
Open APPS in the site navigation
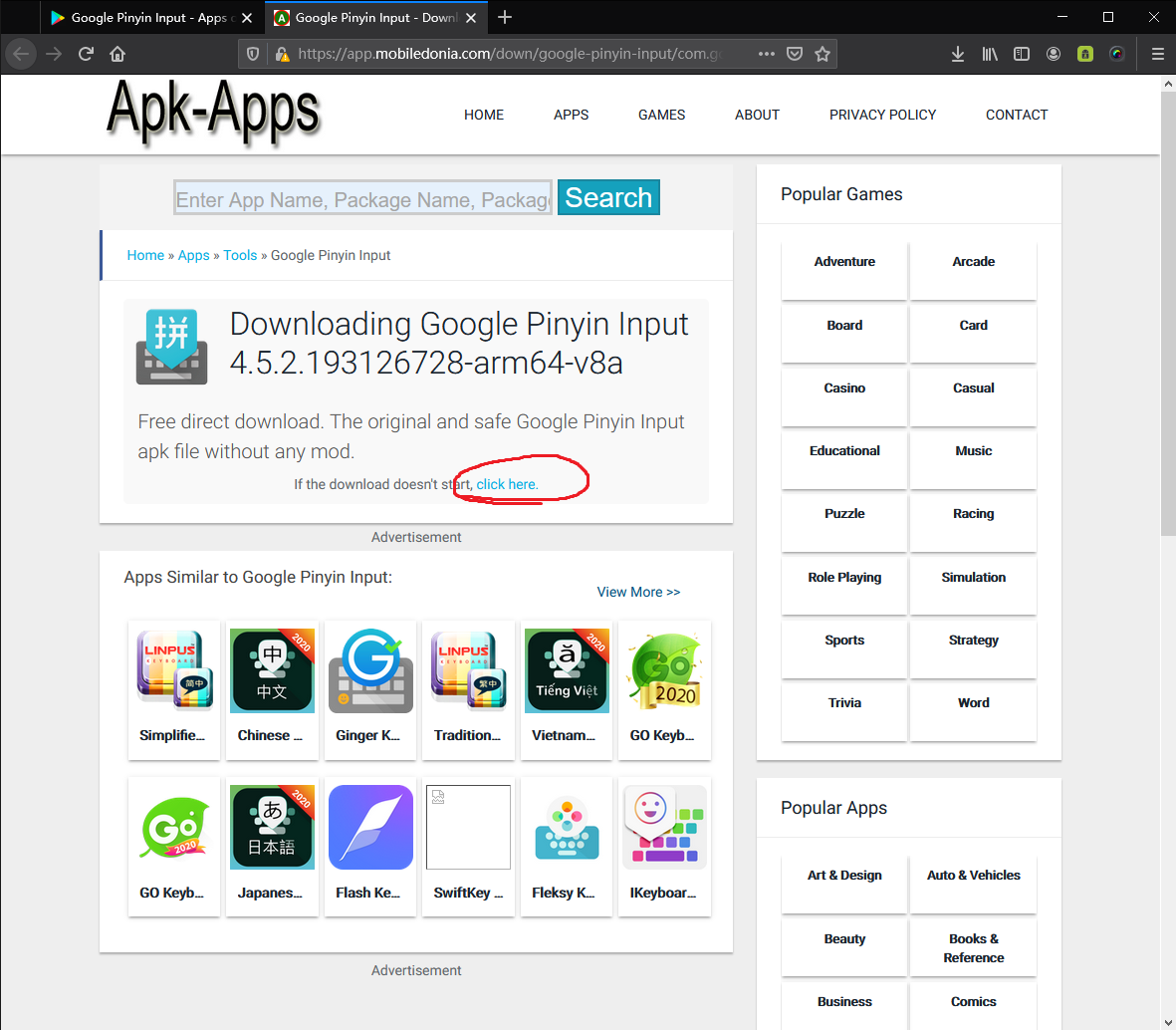(571, 115)
